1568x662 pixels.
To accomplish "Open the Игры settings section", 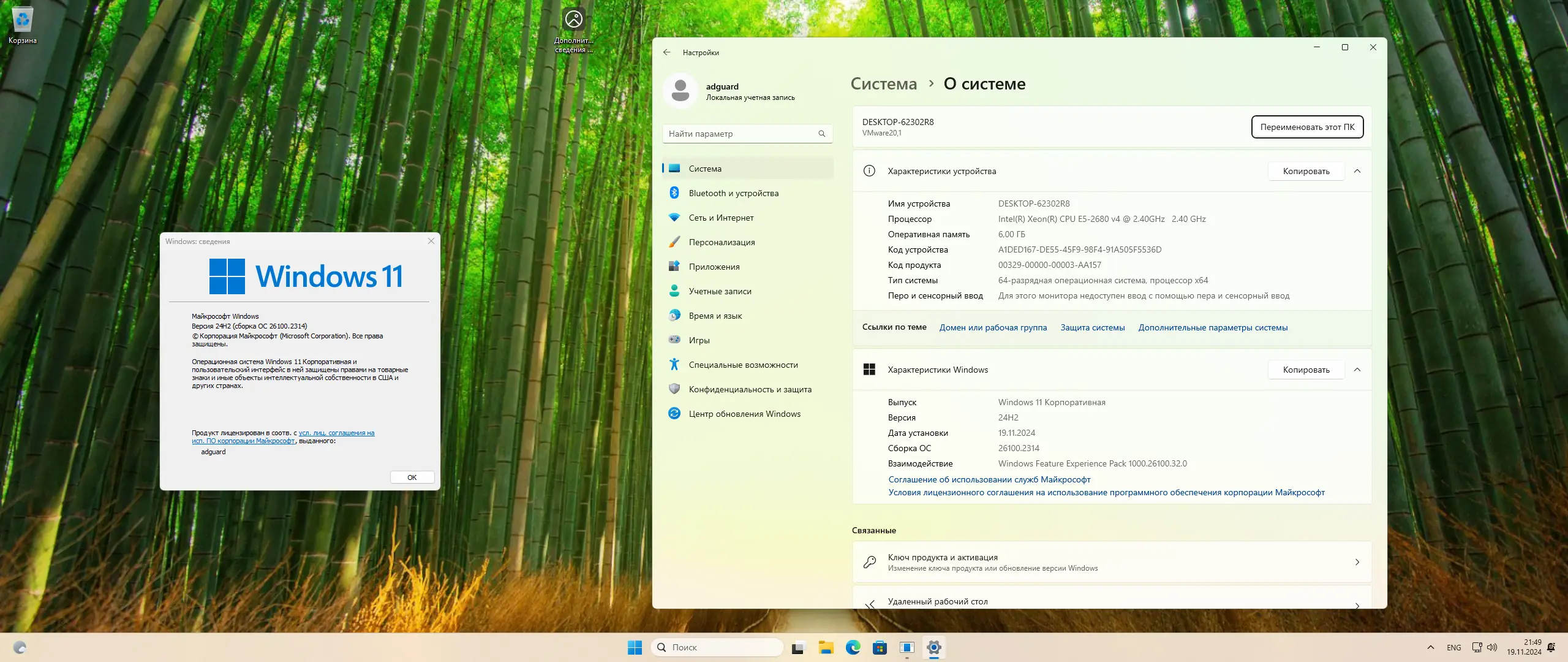I will [699, 340].
